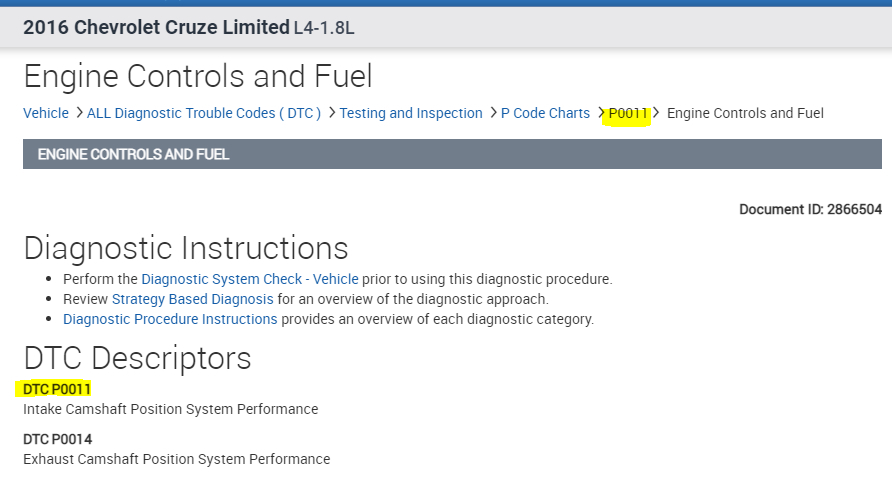The height and width of the screenshot is (491, 892).
Task: Click the chevron before the P0011 breadcrumb
Action: point(601,113)
